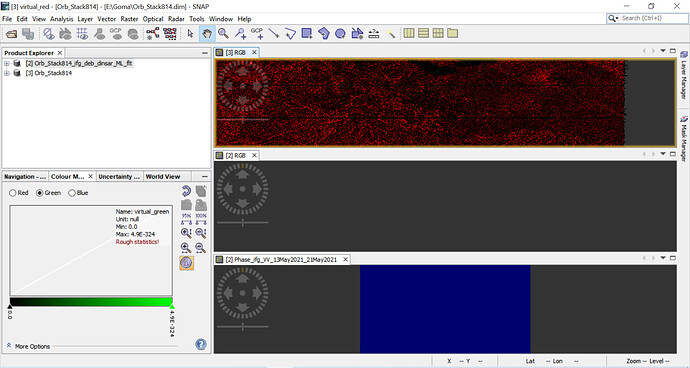Select the [2] Phase_ifg_VV_13May2021_21May2021 tab
Image resolution: width=690 pixels, height=368 pixels.
pos(281,260)
